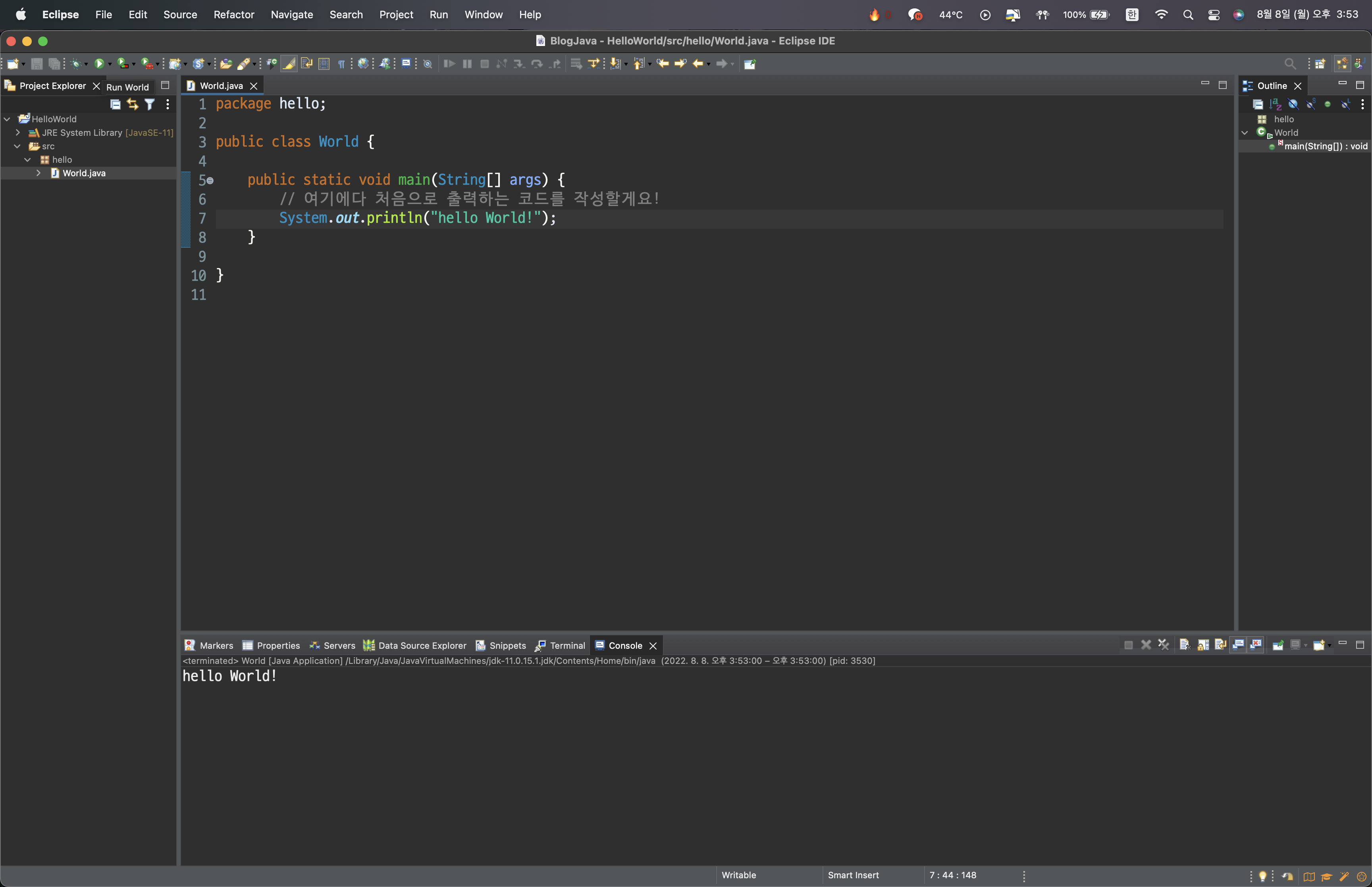This screenshot has width=1372, height=887.
Task: Click macOS Spotlight search icon
Action: pos(1188,15)
